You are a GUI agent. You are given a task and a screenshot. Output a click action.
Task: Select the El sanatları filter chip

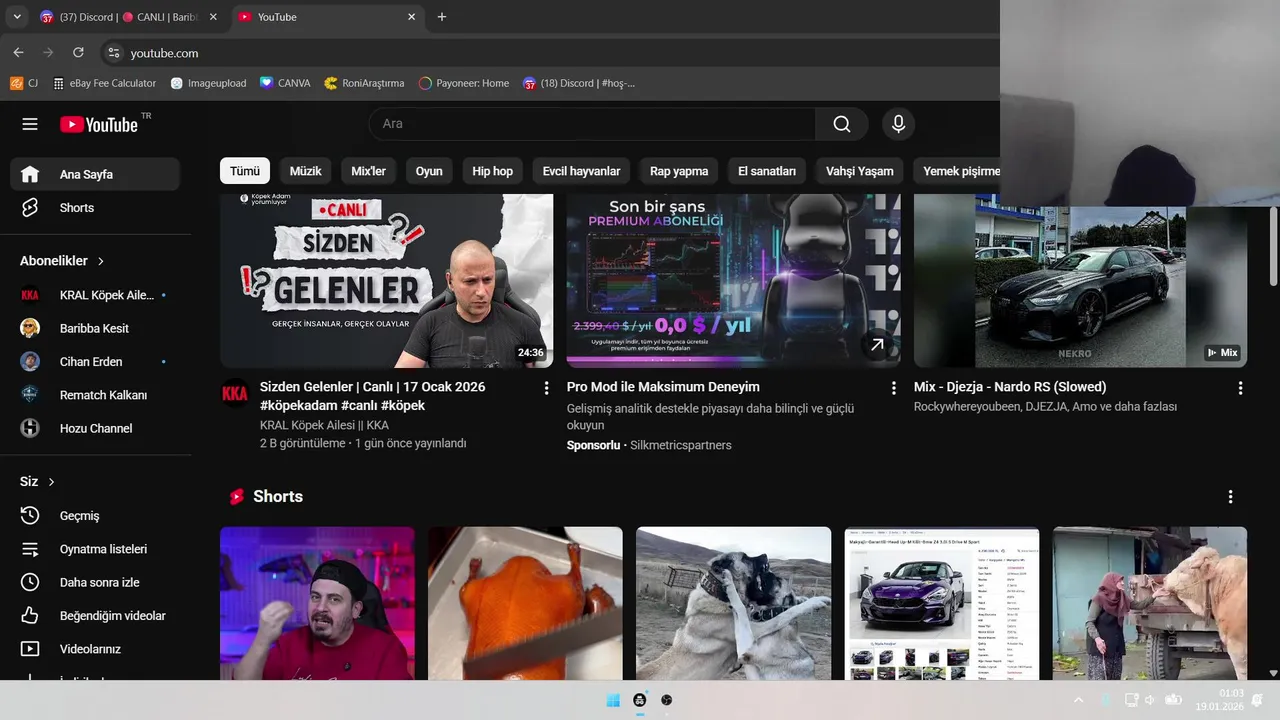(x=767, y=171)
